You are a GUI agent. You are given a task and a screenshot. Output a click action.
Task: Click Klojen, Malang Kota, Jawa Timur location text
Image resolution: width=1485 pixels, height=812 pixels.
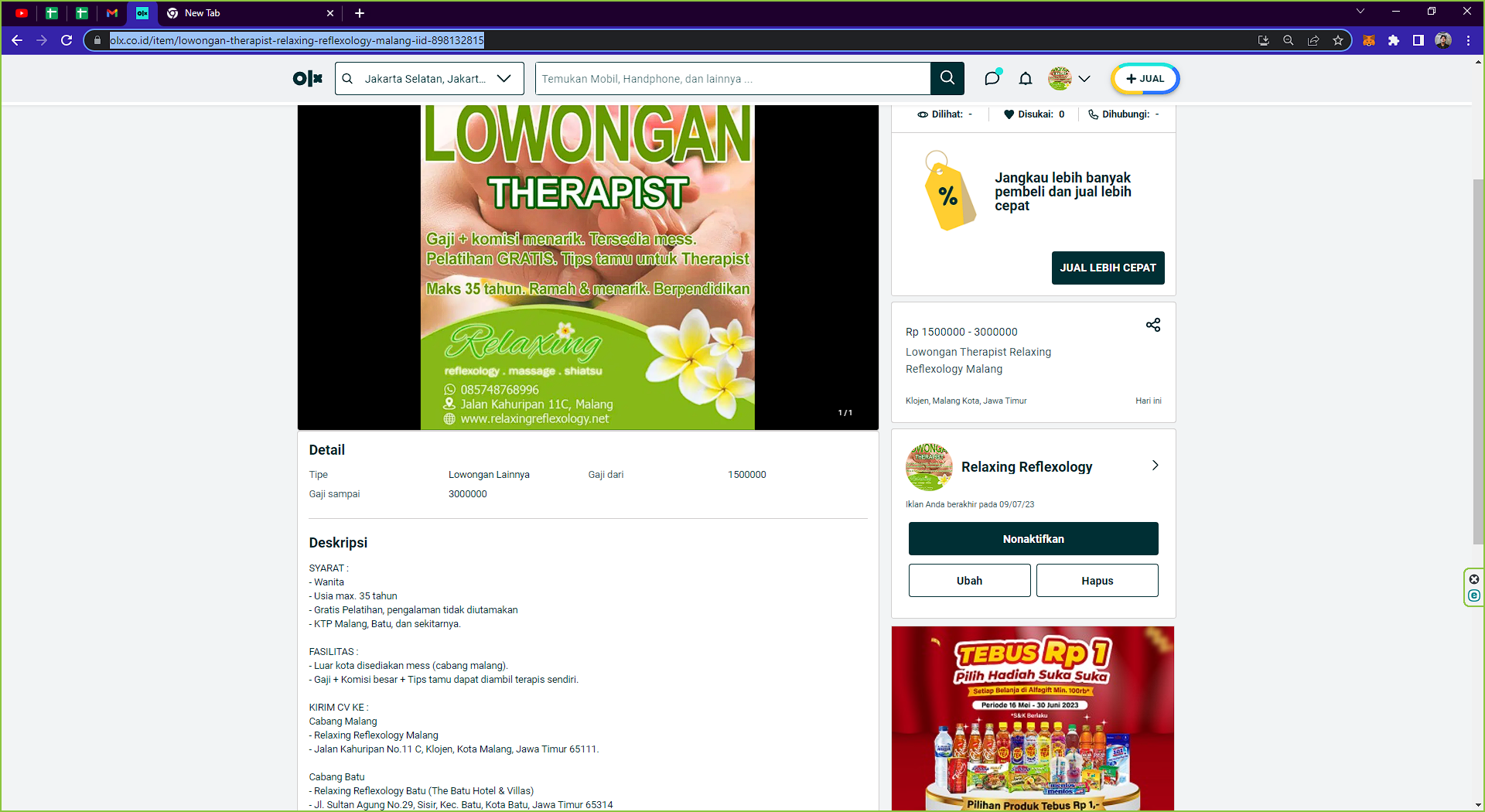[x=966, y=401]
